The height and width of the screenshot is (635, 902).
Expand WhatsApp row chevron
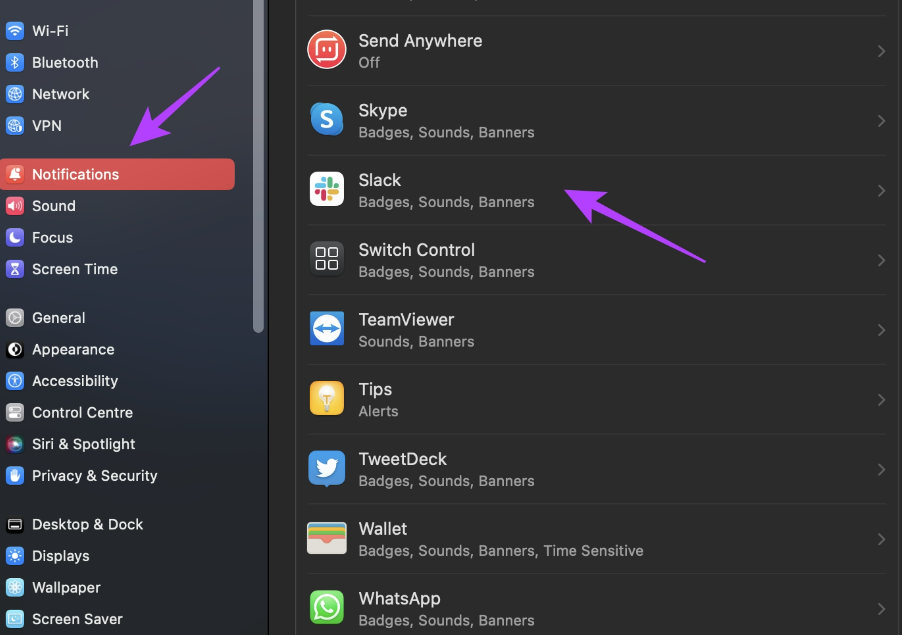coord(881,609)
